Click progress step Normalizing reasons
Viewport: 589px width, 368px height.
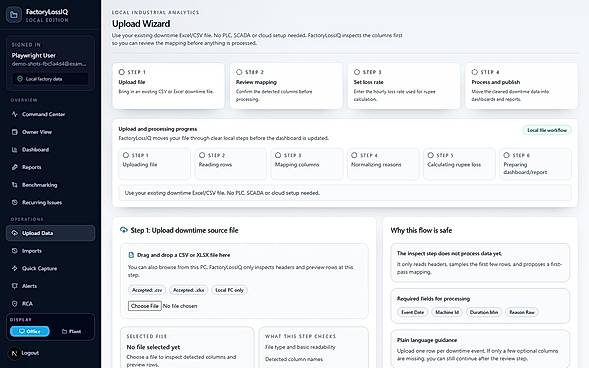383,164
